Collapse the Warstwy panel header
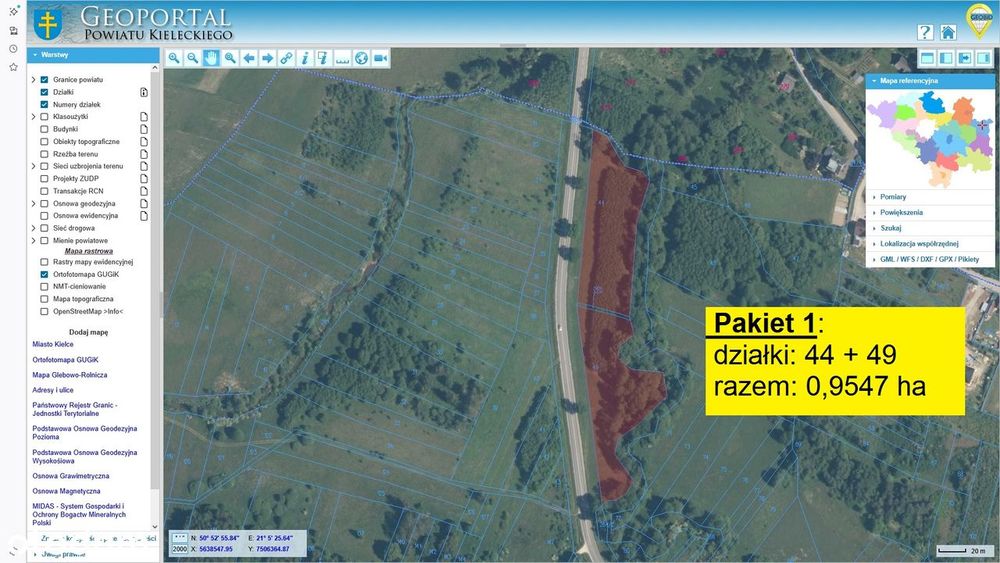1000x563 pixels. [x=93, y=55]
